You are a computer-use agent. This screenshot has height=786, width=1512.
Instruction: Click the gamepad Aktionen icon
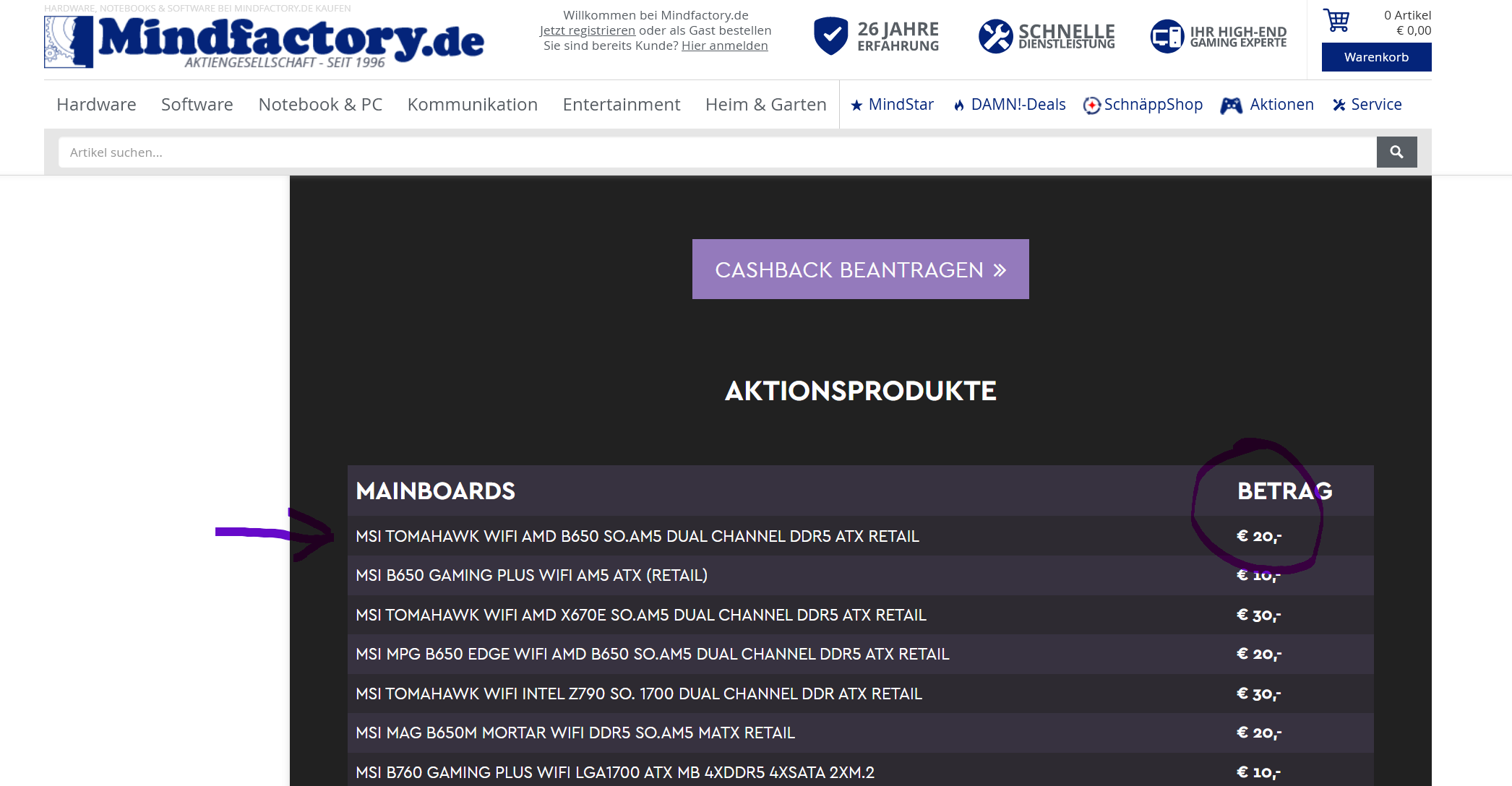pos(1231,105)
